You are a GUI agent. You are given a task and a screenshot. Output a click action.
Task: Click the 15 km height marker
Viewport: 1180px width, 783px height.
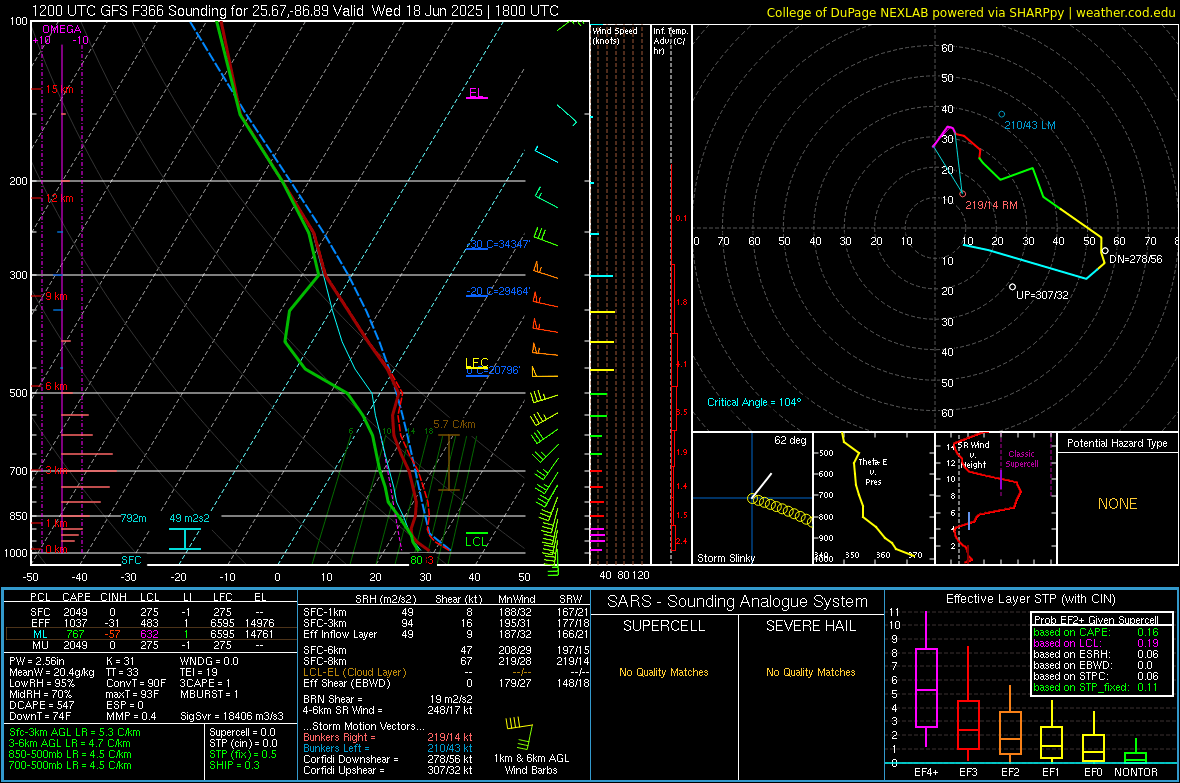(x=59, y=89)
